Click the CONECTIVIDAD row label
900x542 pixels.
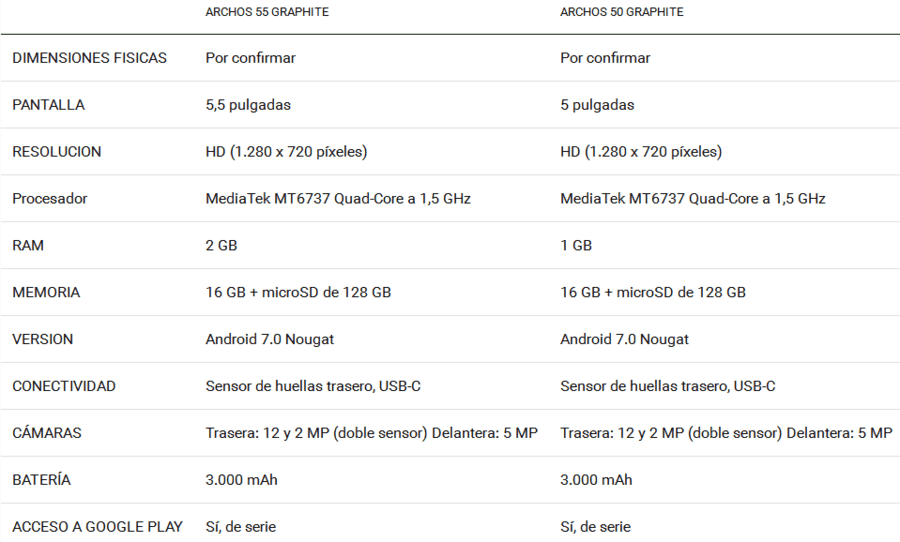pos(64,386)
